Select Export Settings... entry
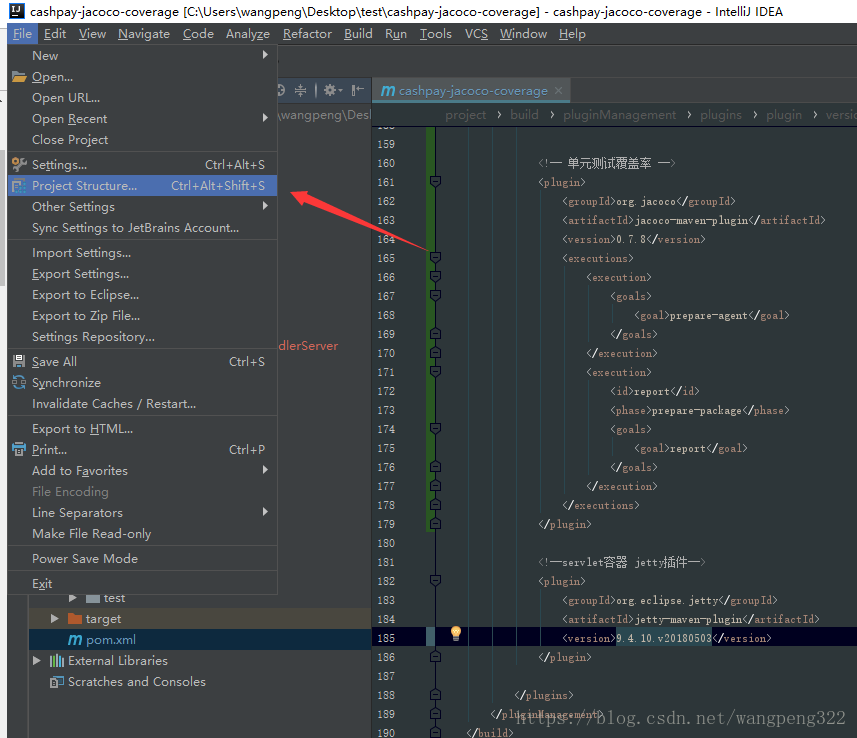Image resolution: width=857 pixels, height=738 pixels. tap(143, 274)
